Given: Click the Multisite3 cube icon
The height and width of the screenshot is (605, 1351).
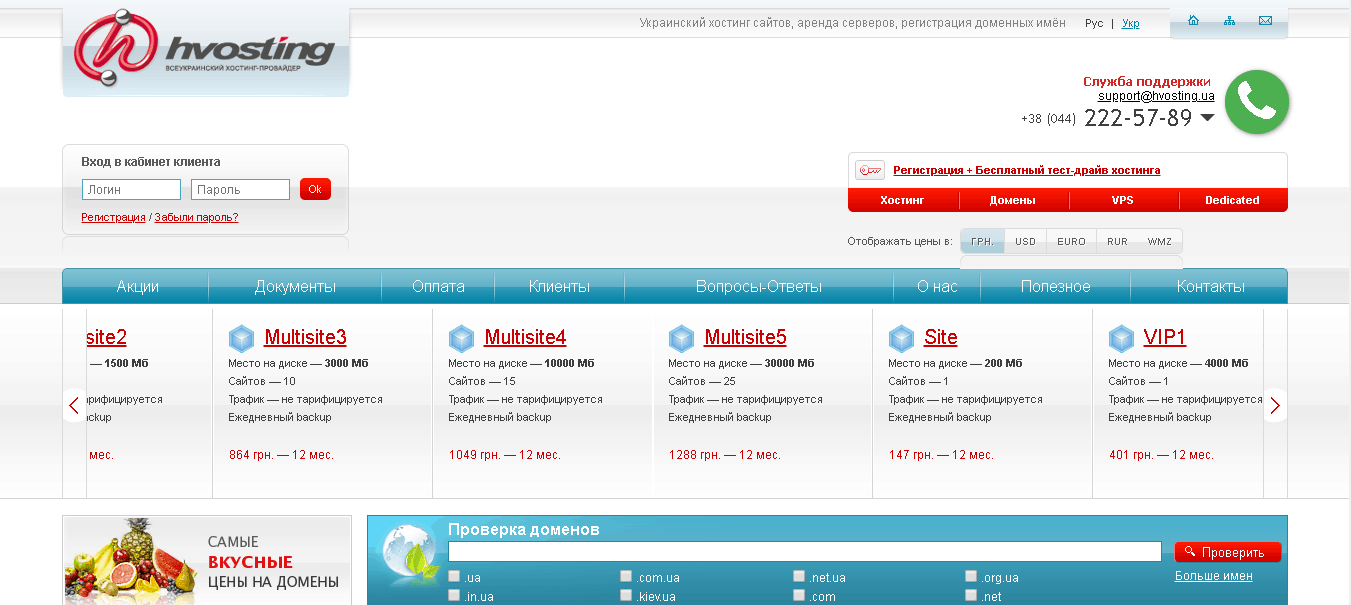Looking at the screenshot, I should (241, 338).
